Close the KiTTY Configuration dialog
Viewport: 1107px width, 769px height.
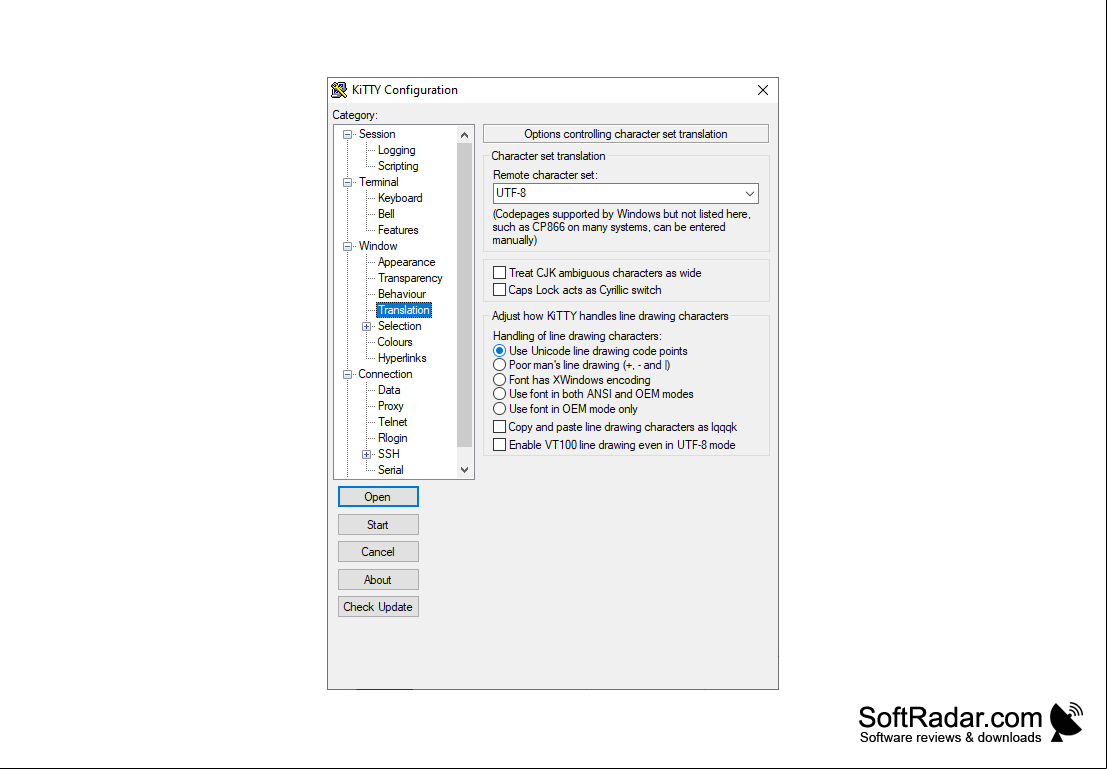(x=762, y=90)
